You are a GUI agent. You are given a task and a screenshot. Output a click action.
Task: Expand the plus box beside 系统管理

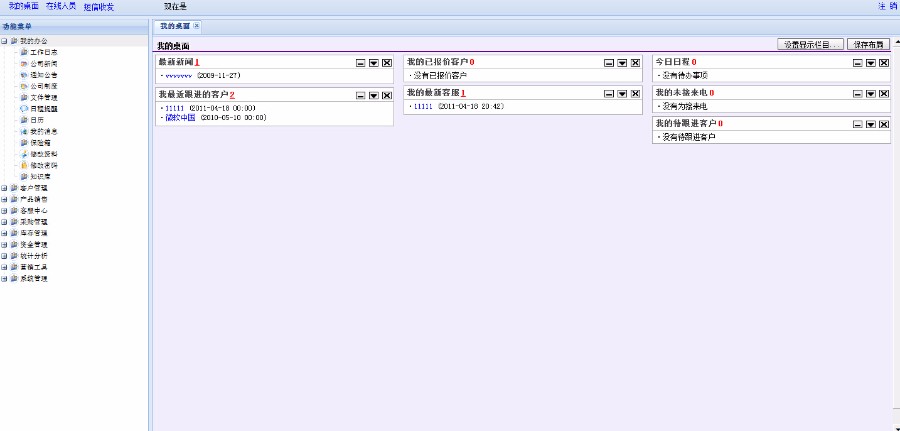pyautogui.click(x=5, y=278)
